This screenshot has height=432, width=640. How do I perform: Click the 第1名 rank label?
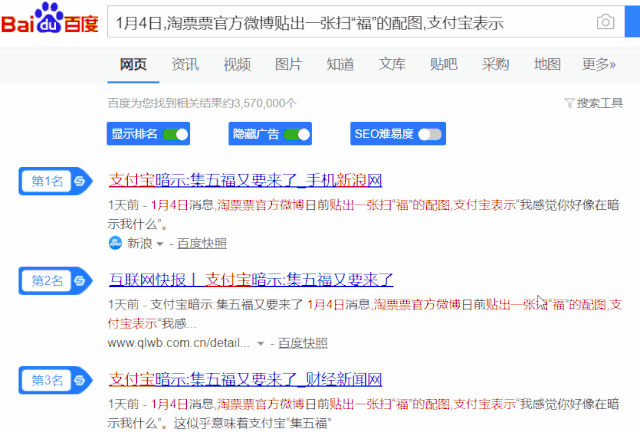coord(47,181)
